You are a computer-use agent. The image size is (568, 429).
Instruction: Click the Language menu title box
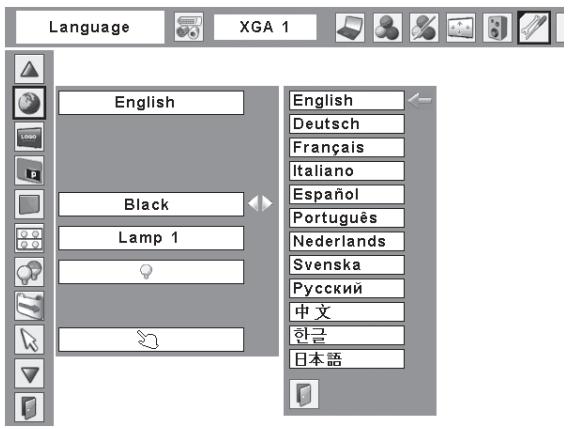tap(90, 27)
